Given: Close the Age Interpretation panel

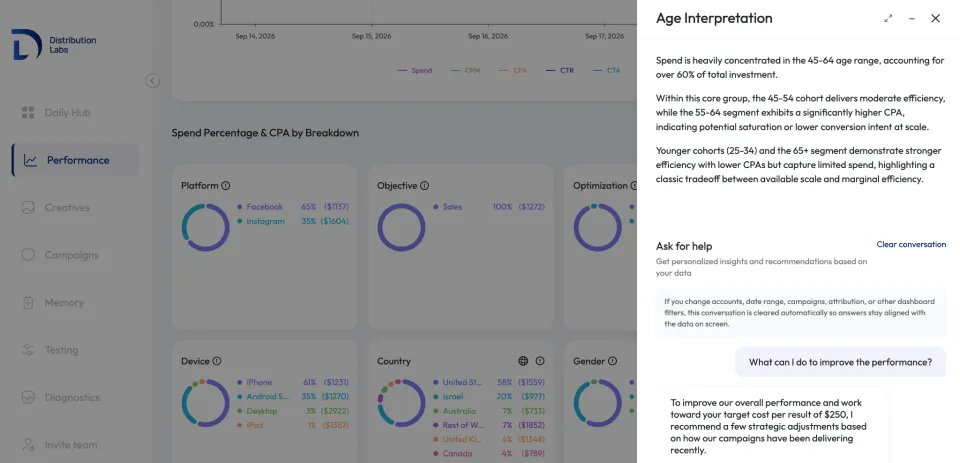Looking at the screenshot, I should click(x=936, y=18).
